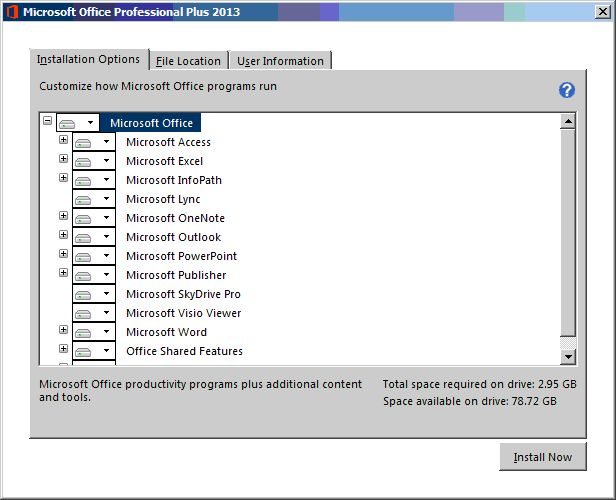Image resolution: width=616 pixels, height=500 pixels.
Task: Select the Microsoft Office tree label
Action: (x=151, y=123)
